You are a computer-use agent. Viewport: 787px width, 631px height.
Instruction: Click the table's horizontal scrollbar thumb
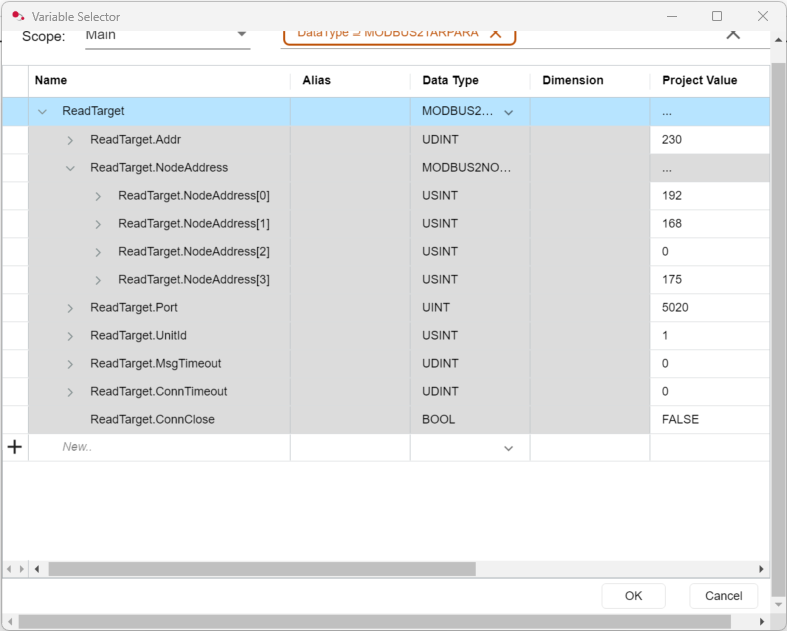pyautogui.click(x=260, y=569)
